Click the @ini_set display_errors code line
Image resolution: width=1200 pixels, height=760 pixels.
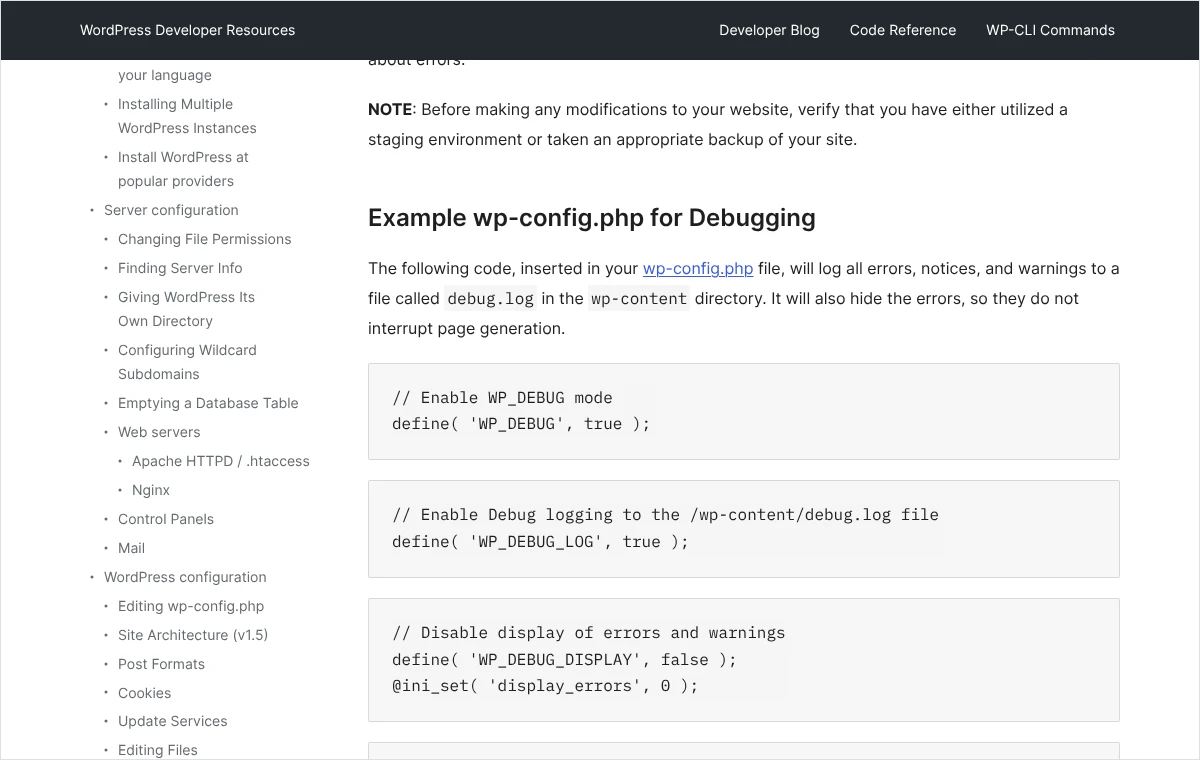tap(545, 686)
